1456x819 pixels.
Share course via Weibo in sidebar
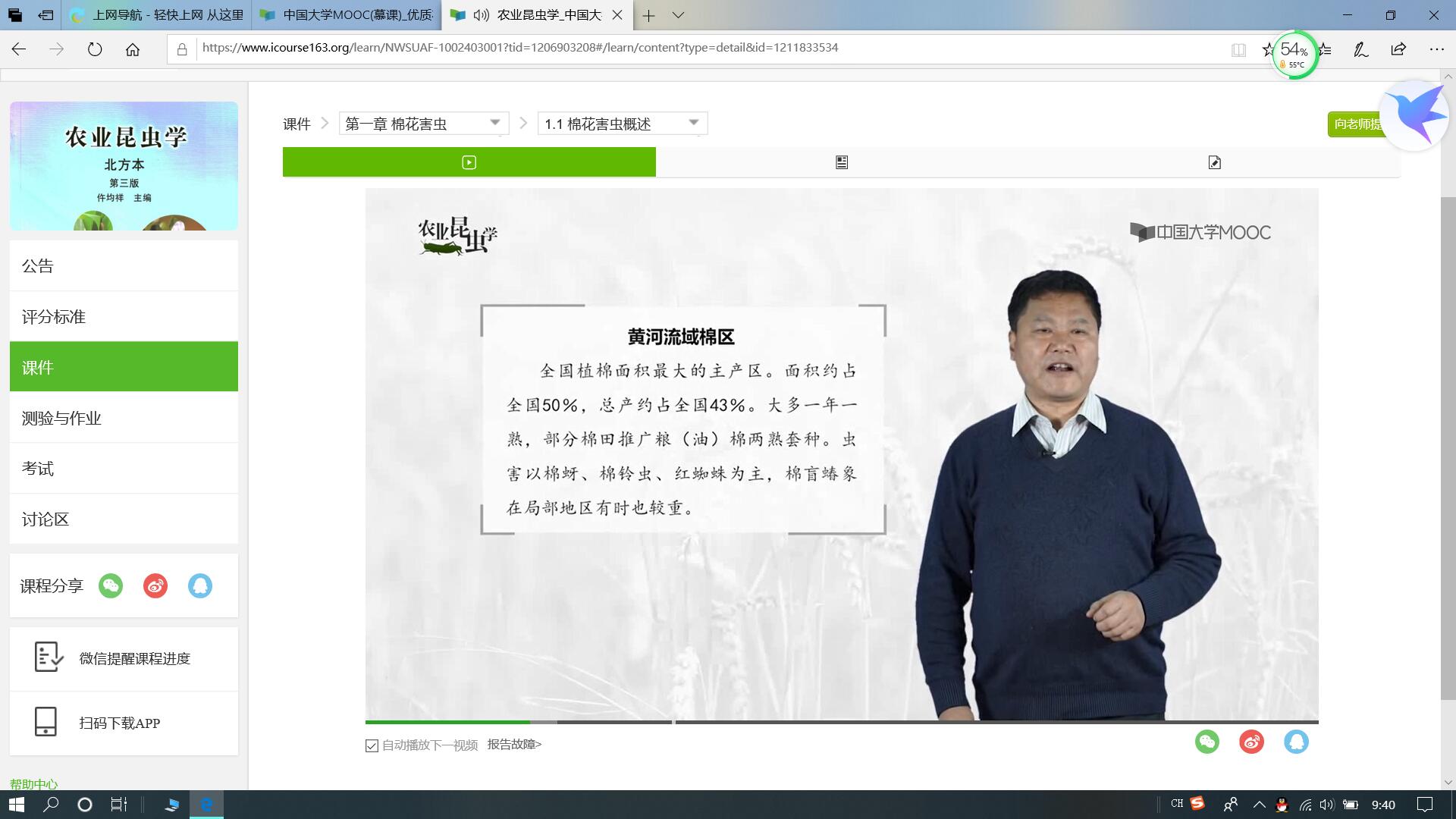(x=155, y=585)
